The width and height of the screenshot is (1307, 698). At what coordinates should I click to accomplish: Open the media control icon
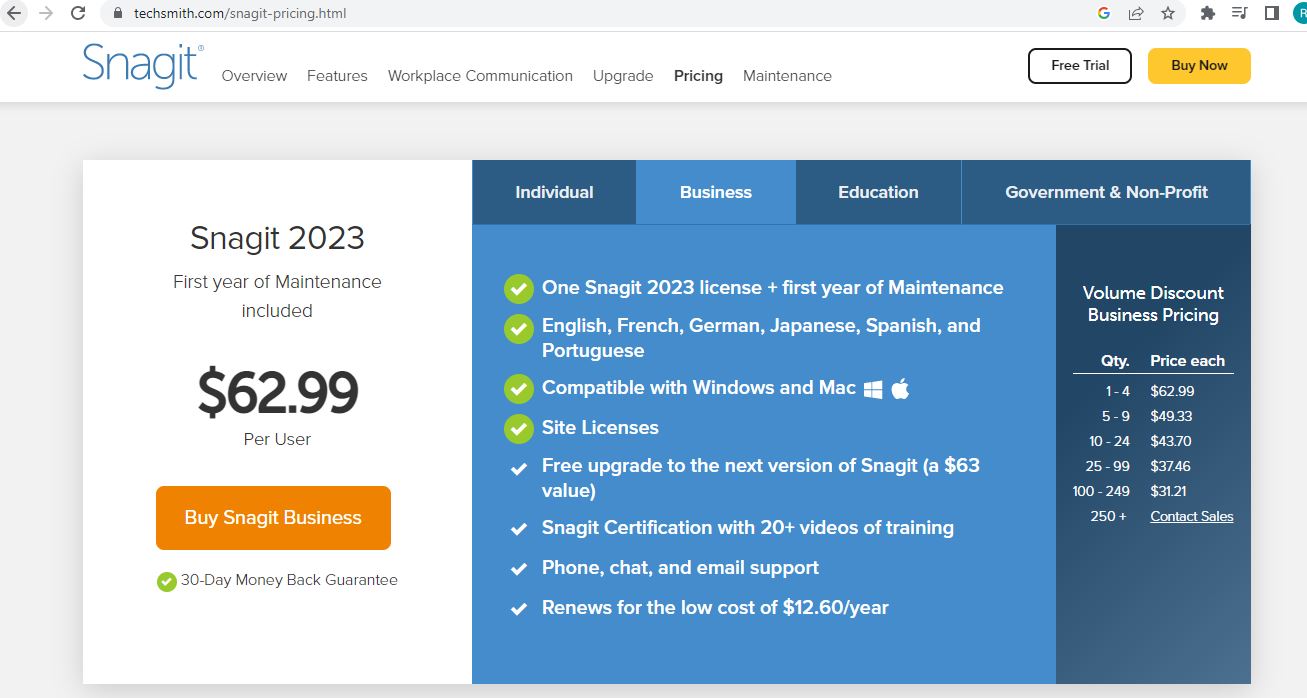click(1240, 13)
